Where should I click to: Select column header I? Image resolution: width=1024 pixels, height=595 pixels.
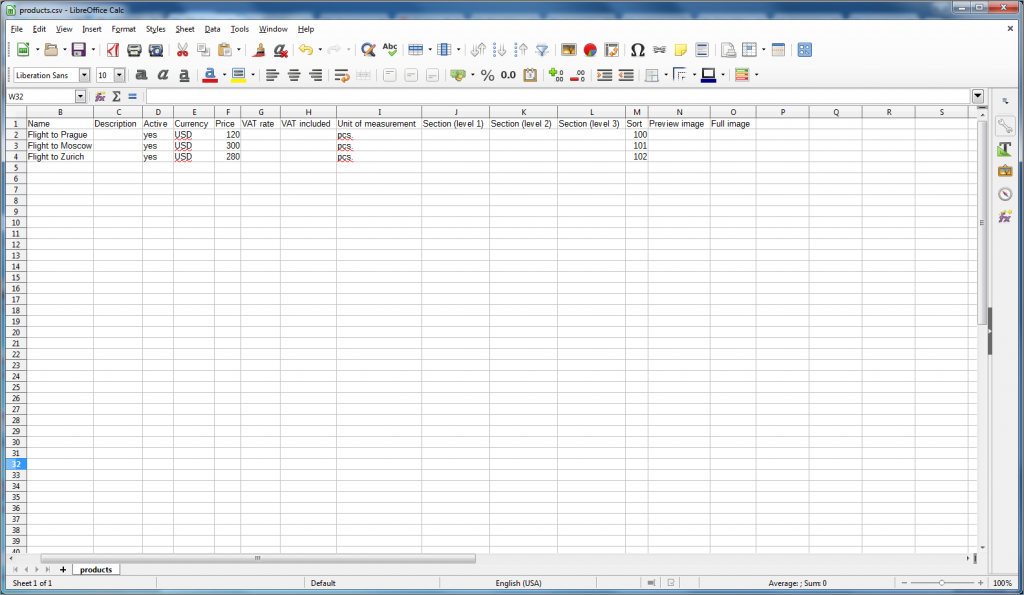click(379, 112)
